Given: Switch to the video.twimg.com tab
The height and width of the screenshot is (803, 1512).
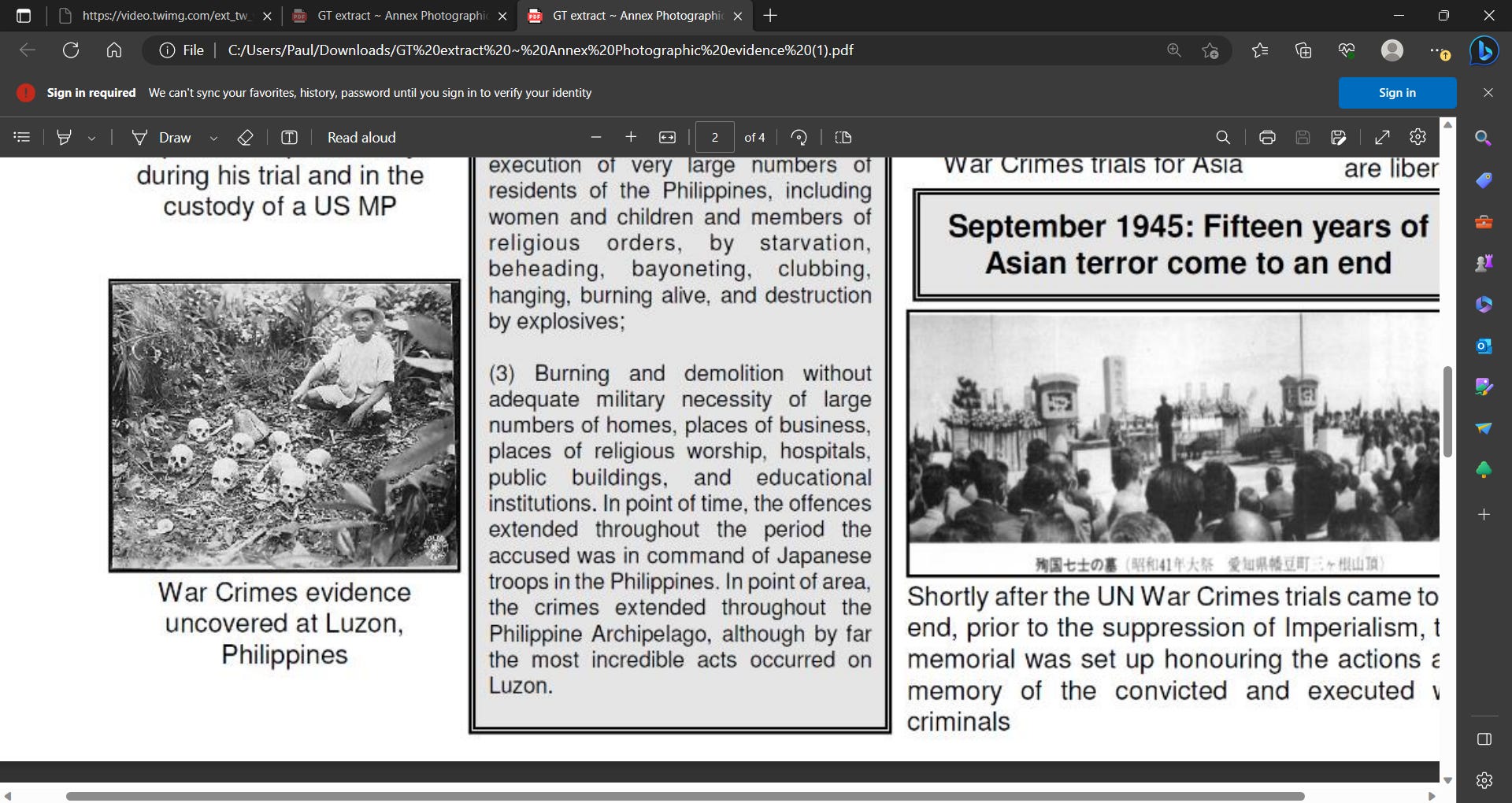Looking at the screenshot, I should point(164,16).
